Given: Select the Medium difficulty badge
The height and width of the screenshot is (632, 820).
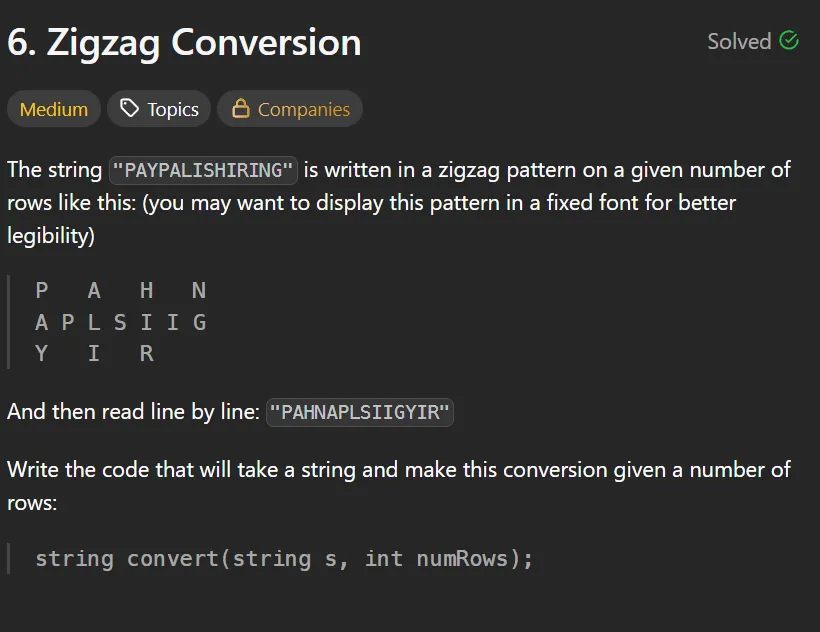Looking at the screenshot, I should pos(53,108).
